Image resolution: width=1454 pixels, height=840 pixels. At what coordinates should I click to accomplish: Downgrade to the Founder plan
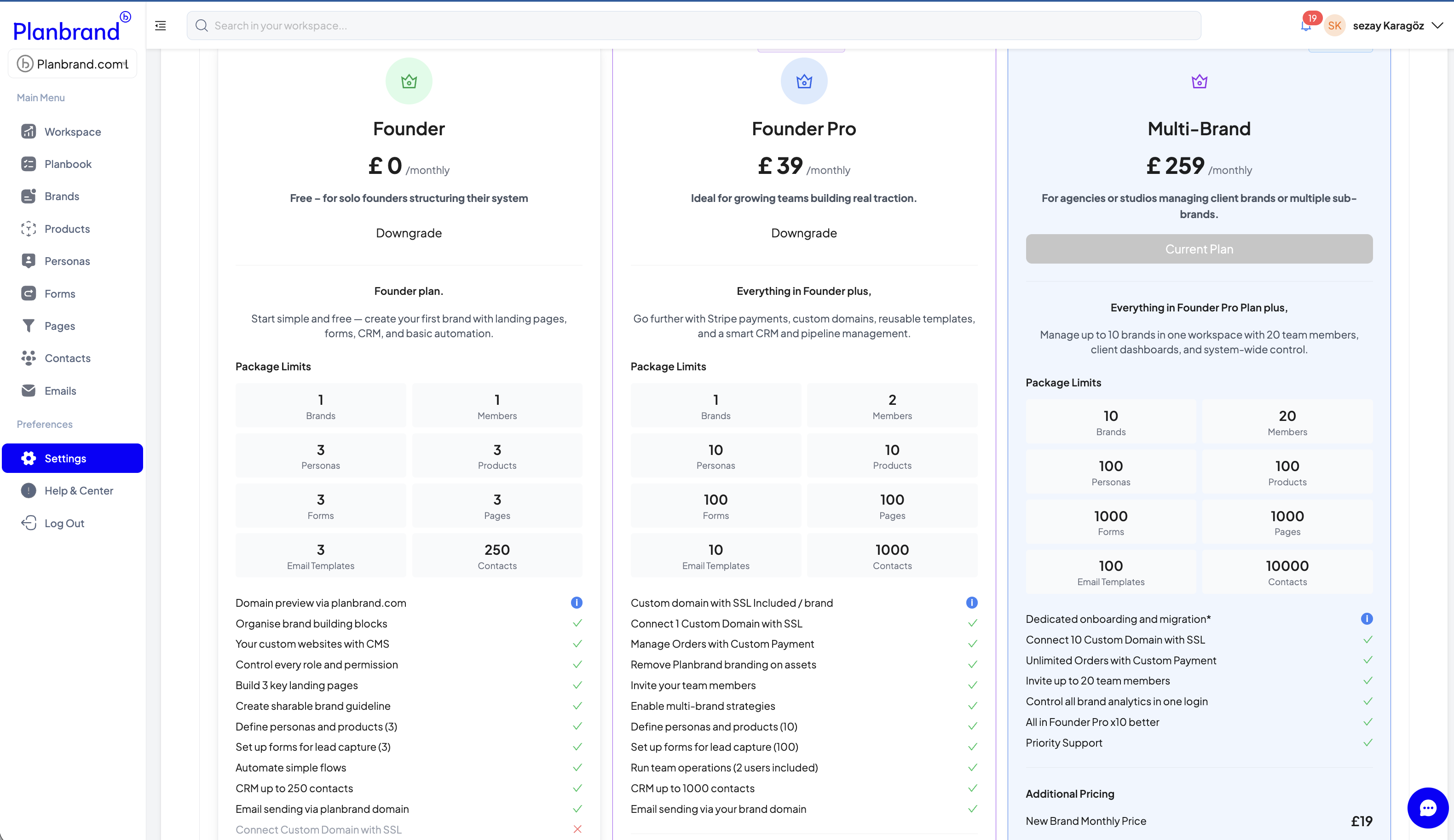[x=409, y=233]
